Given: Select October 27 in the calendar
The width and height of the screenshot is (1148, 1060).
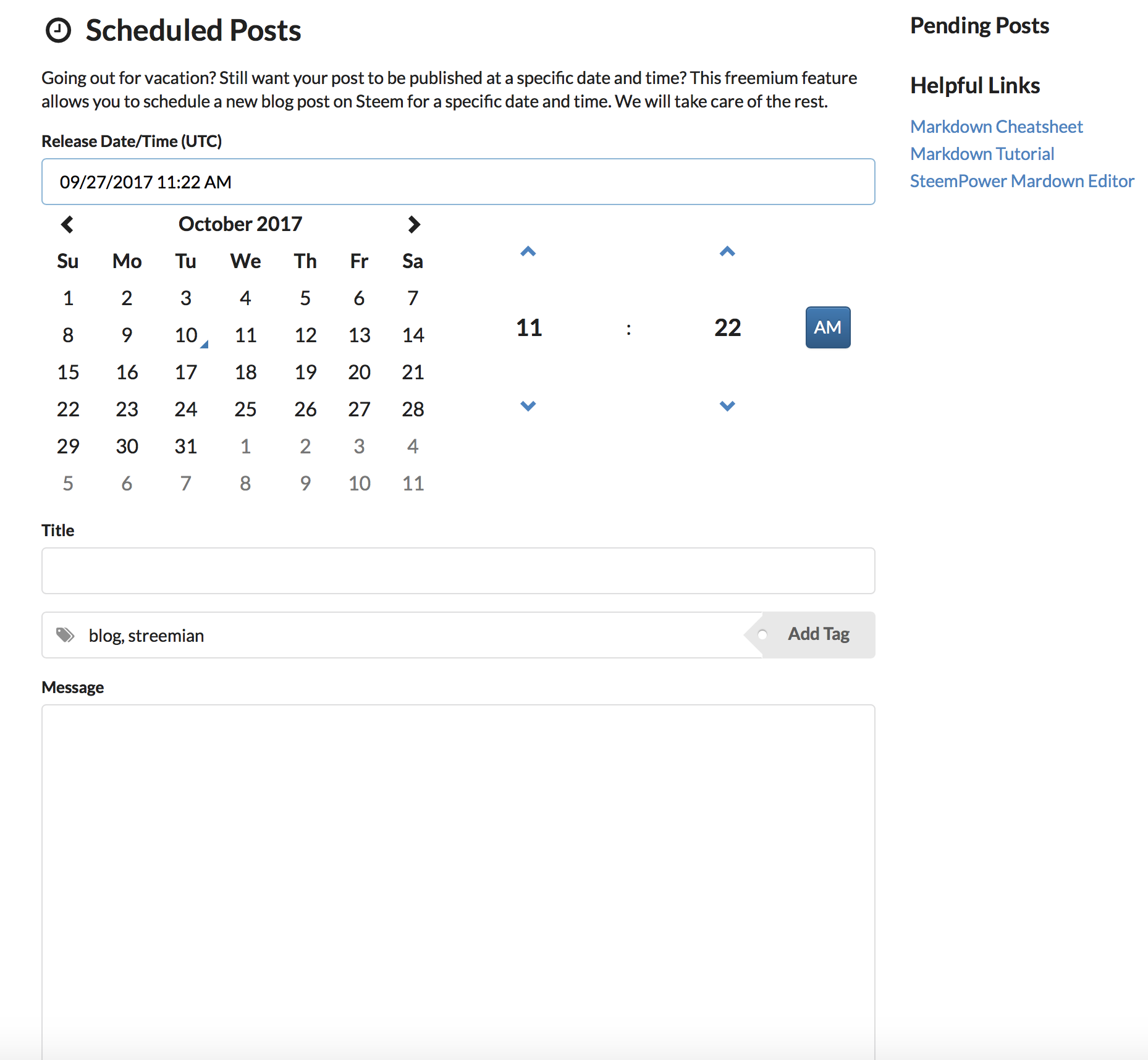Looking at the screenshot, I should pyautogui.click(x=359, y=409).
